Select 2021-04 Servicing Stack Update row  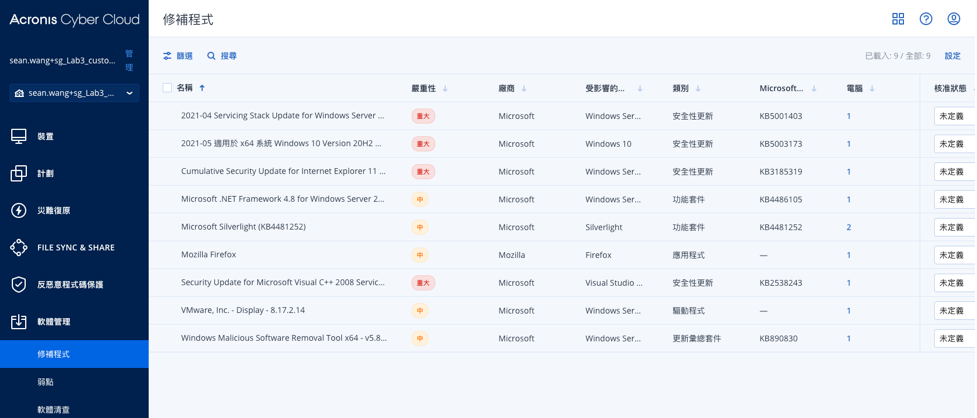(284, 116)
